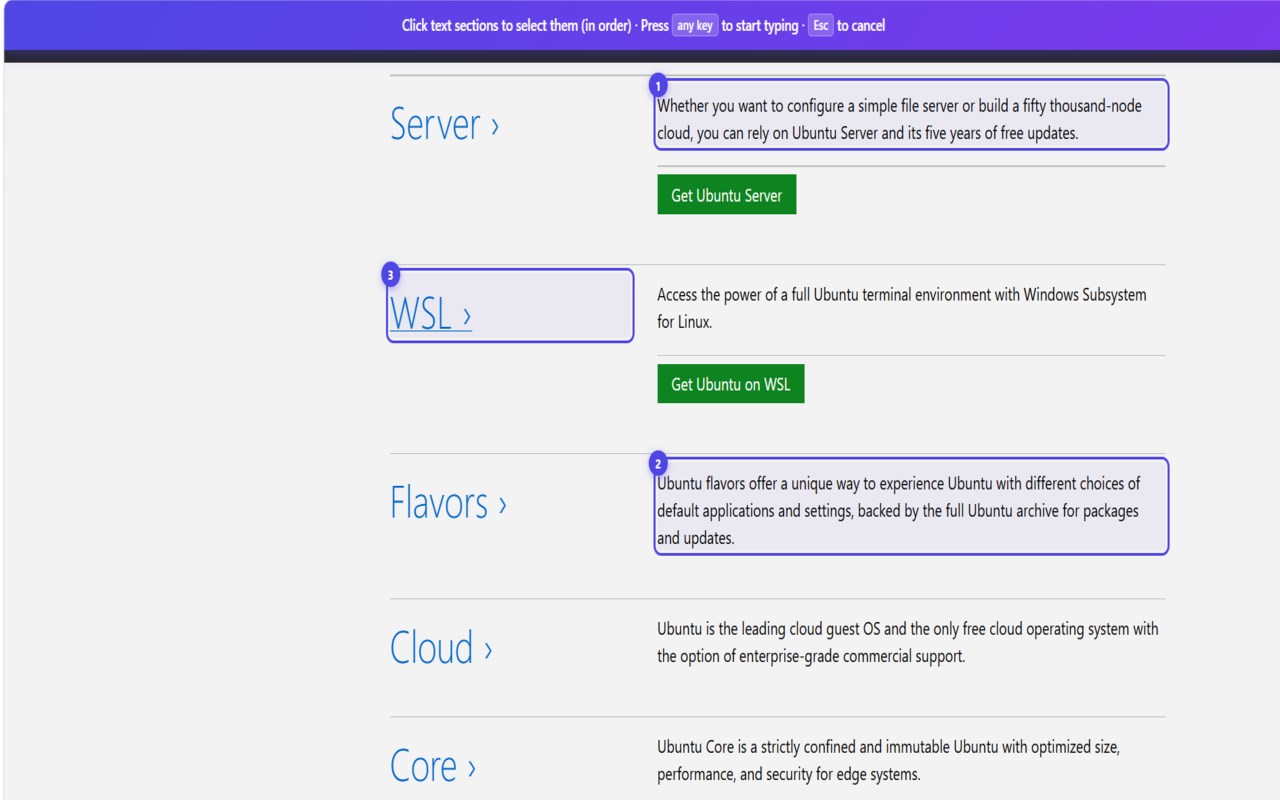Select the Ubuntu flavors description paragraph
This screenshot has width=1280, height=800.
click(911, 510)
